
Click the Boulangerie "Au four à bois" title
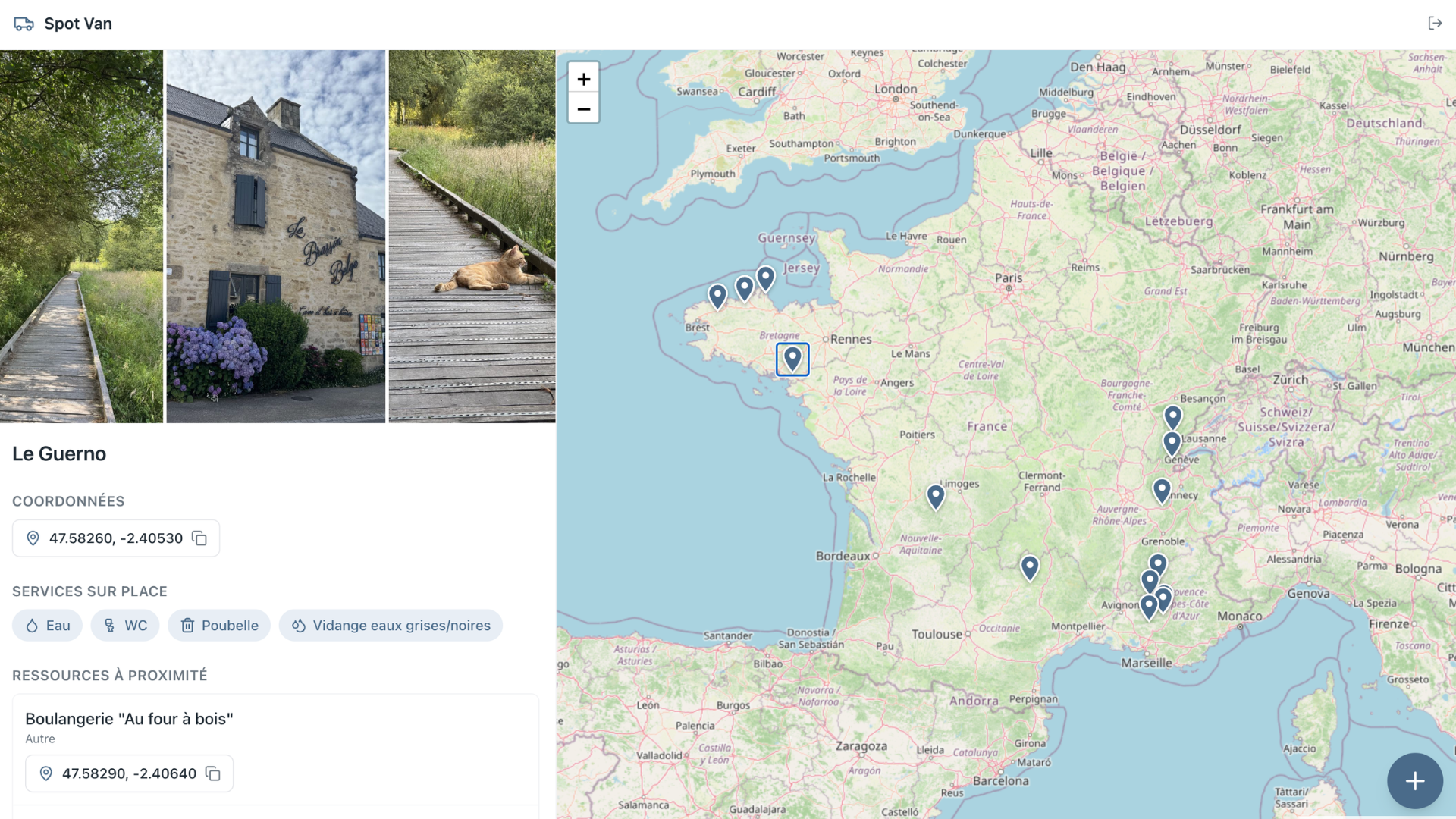(x=129, y=719)
